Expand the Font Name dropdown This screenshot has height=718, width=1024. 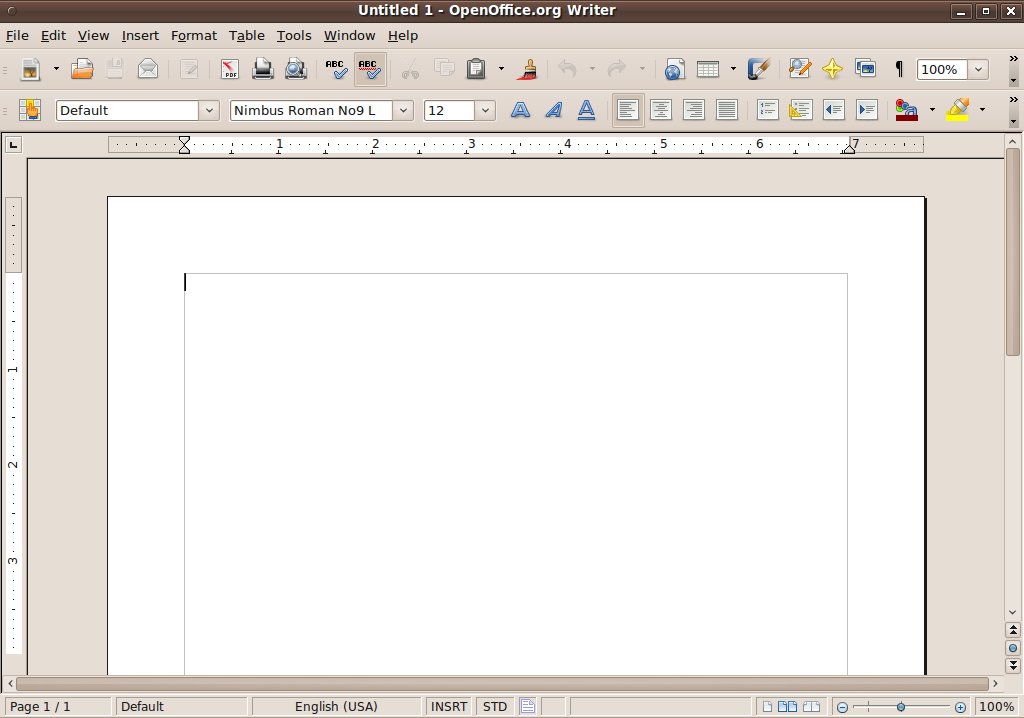[x=402, y=110]
